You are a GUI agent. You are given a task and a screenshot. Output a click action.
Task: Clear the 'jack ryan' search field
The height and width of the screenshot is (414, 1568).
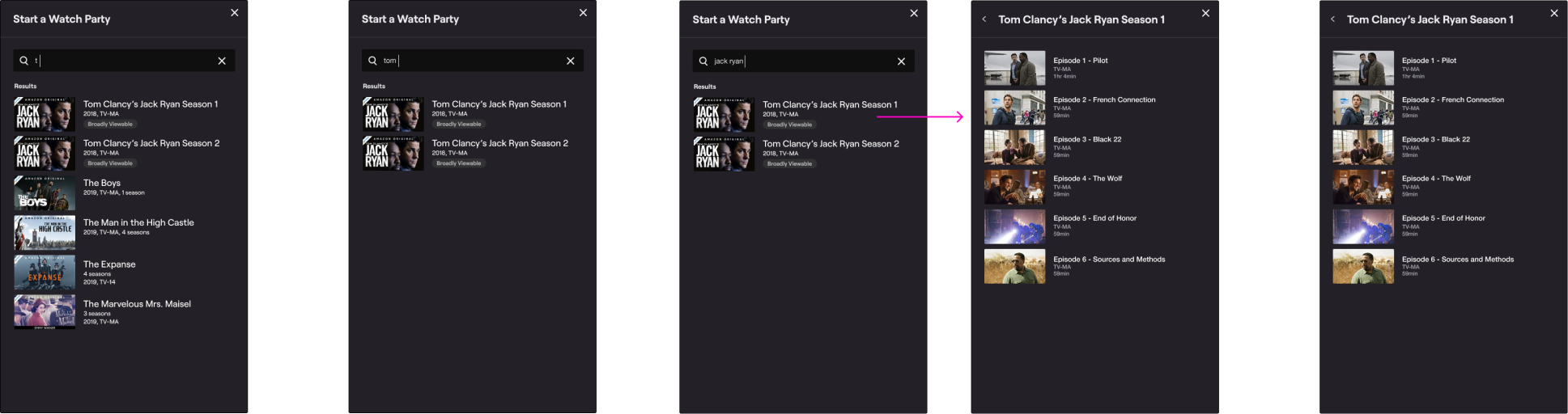902,61
